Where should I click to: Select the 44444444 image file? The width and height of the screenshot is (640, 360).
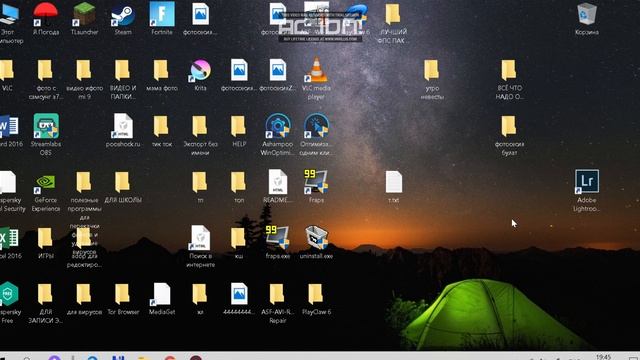coord(239,294)
